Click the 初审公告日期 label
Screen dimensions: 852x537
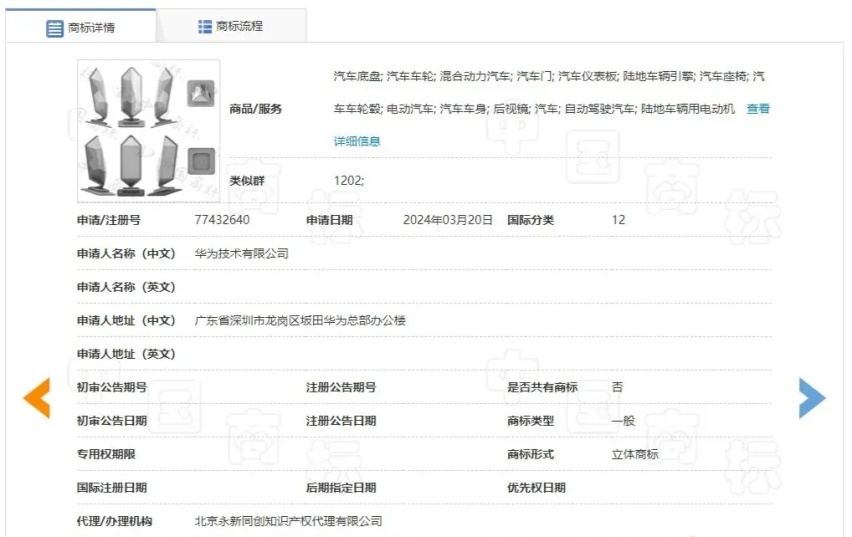(112, 420)
